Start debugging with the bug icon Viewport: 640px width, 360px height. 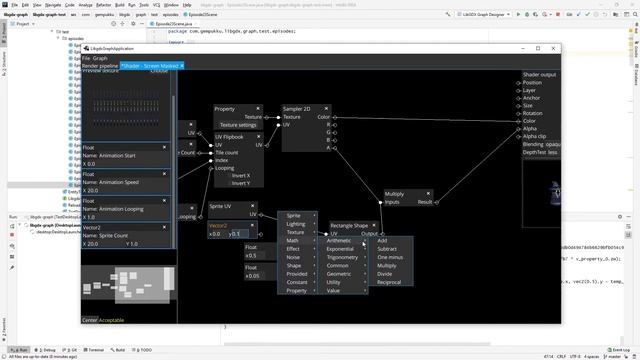(527, 14)
